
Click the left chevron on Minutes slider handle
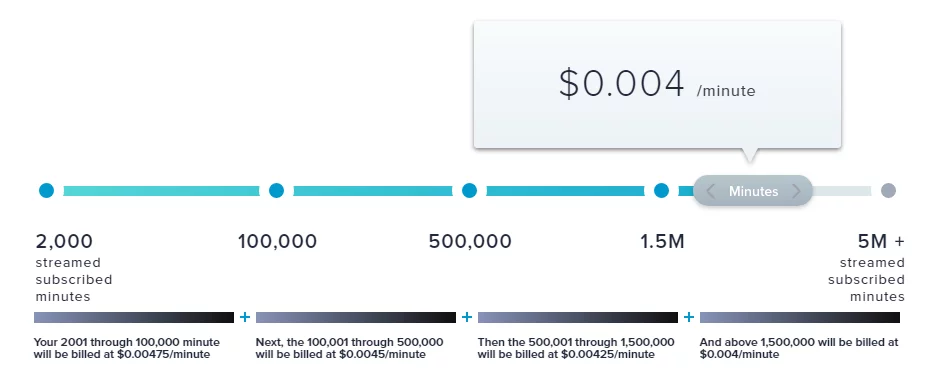click(x=710, y=191)
